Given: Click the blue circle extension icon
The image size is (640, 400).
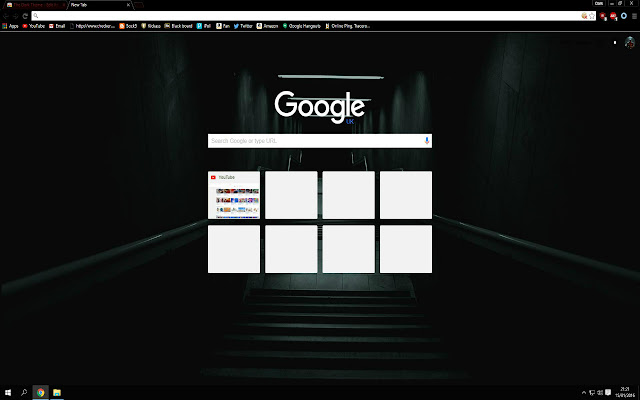Looking at the screenshot, I should (624, 16).
